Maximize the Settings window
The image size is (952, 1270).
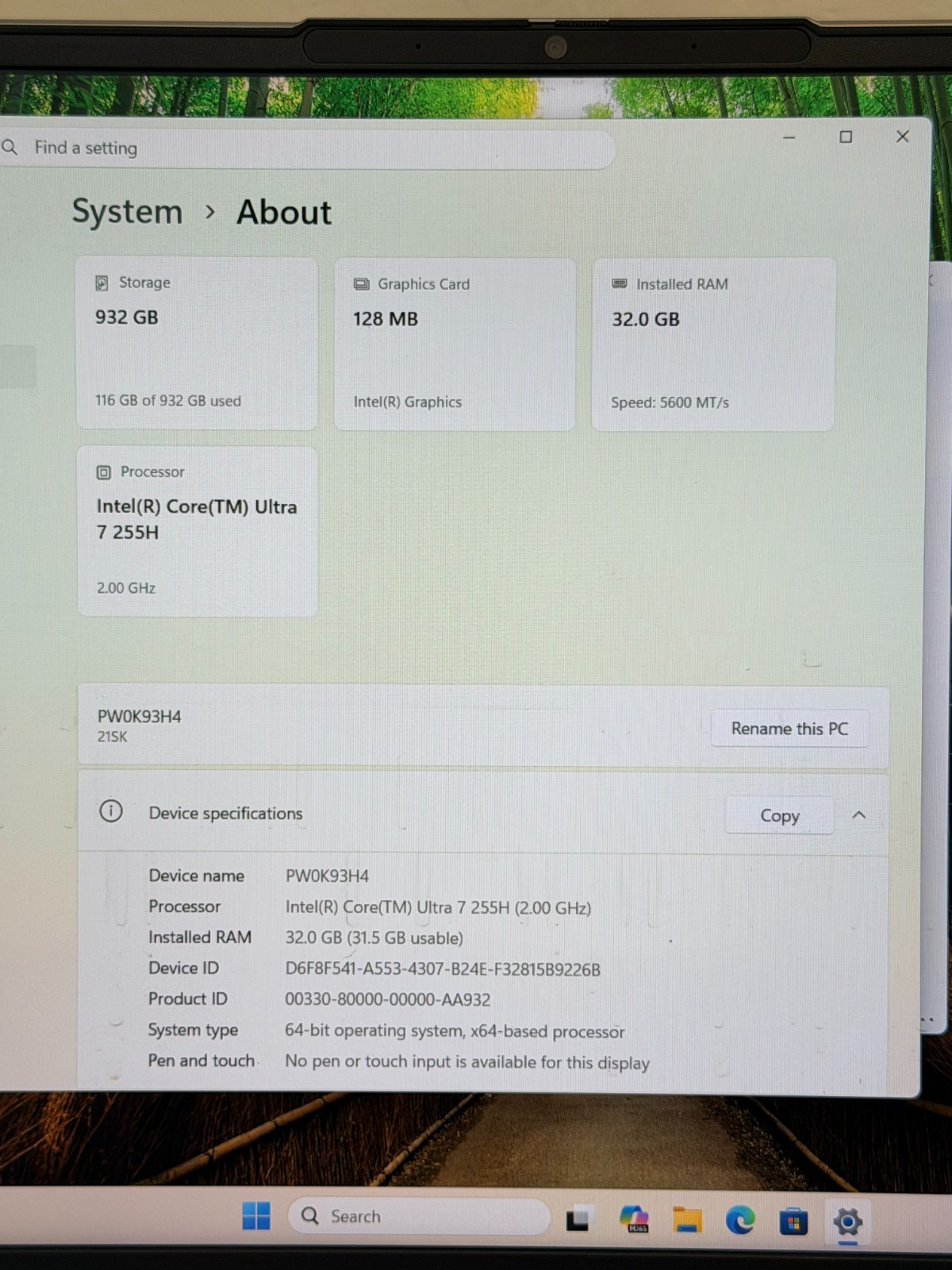pos(846,137)
